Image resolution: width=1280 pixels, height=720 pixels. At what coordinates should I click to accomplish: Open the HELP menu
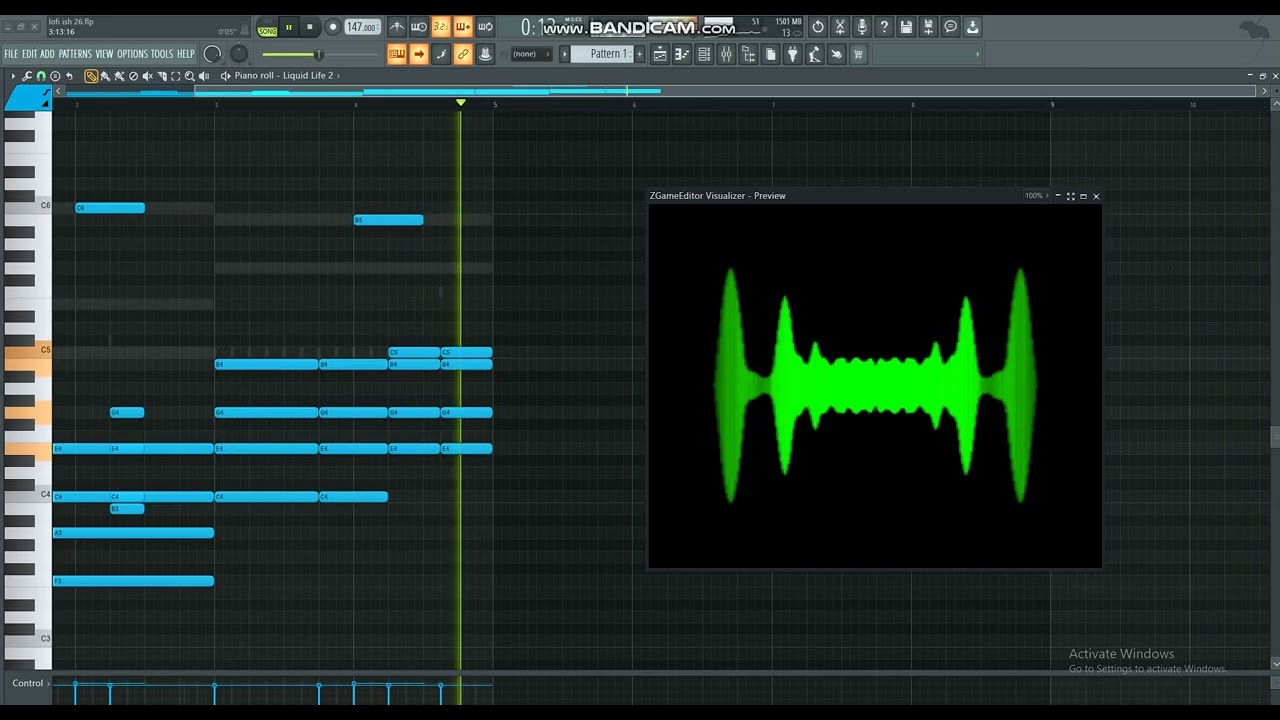pyautogui.click(x=186, y=54)
